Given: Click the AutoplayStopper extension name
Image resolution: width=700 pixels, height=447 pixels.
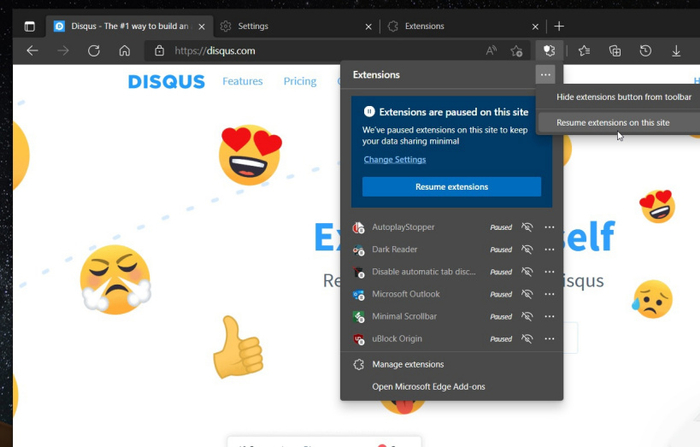Looking at the screenshot, I should coord(403,227).
